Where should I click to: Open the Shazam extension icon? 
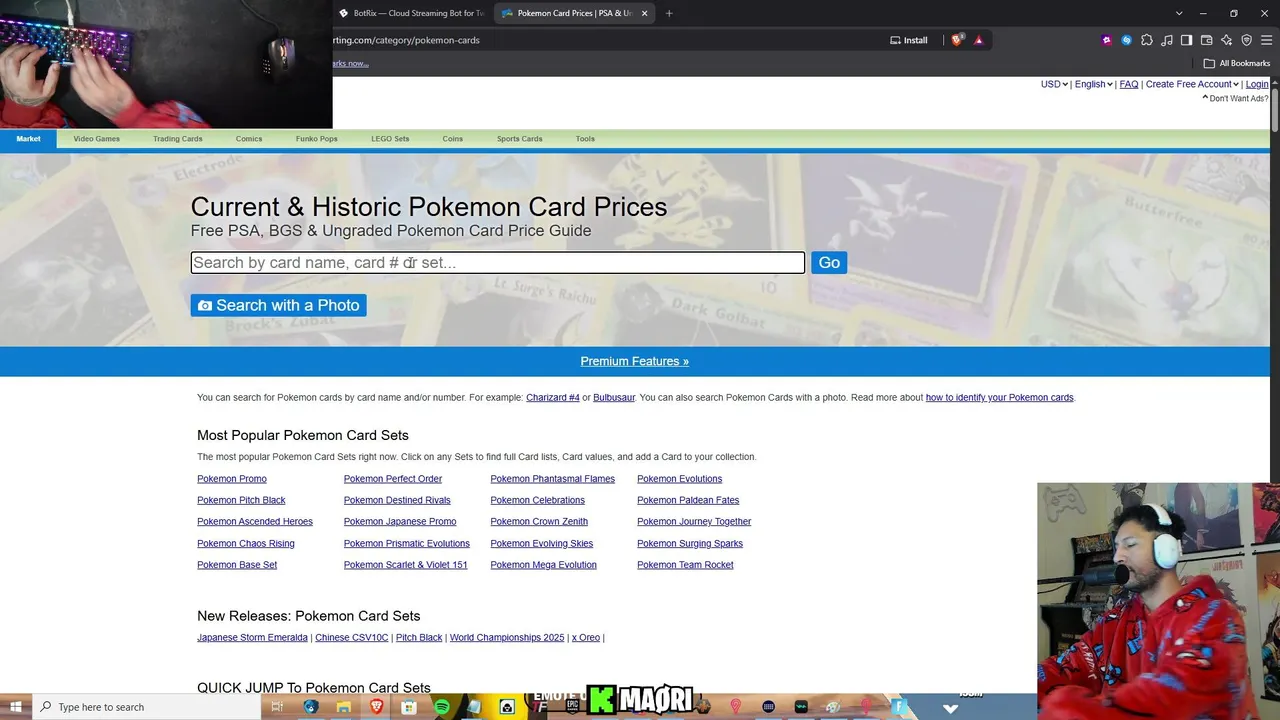(x=1127, y=40)
